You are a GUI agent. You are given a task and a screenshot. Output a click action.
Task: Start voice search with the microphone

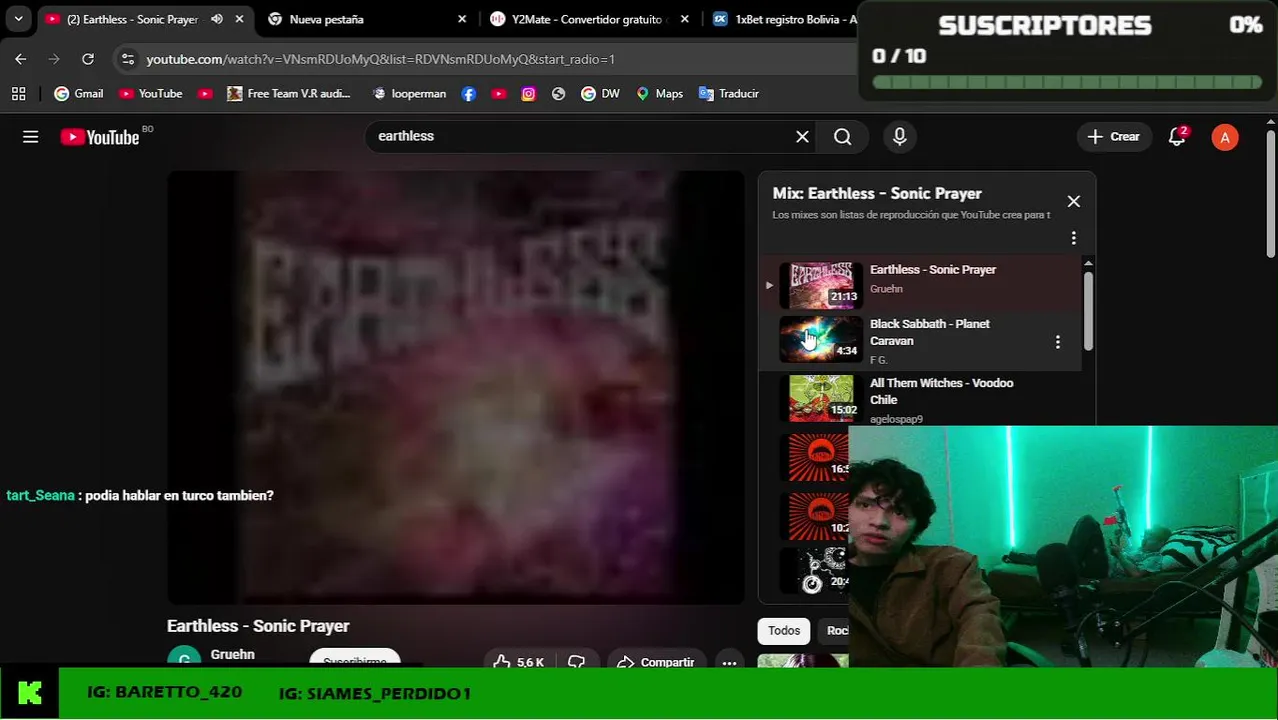(x=900, y=137)
